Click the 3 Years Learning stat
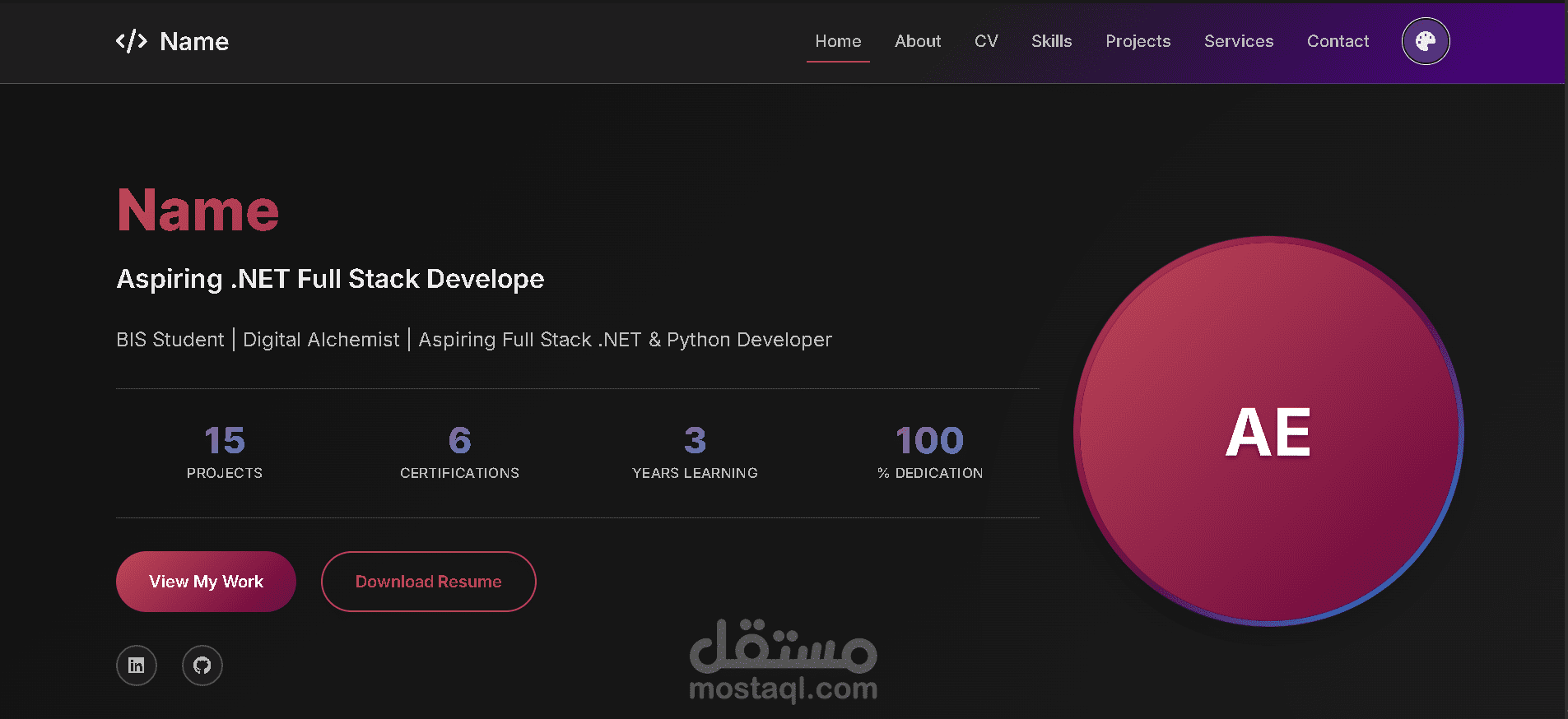Screen dimensions: 1568x719 [x=695, y=452]
